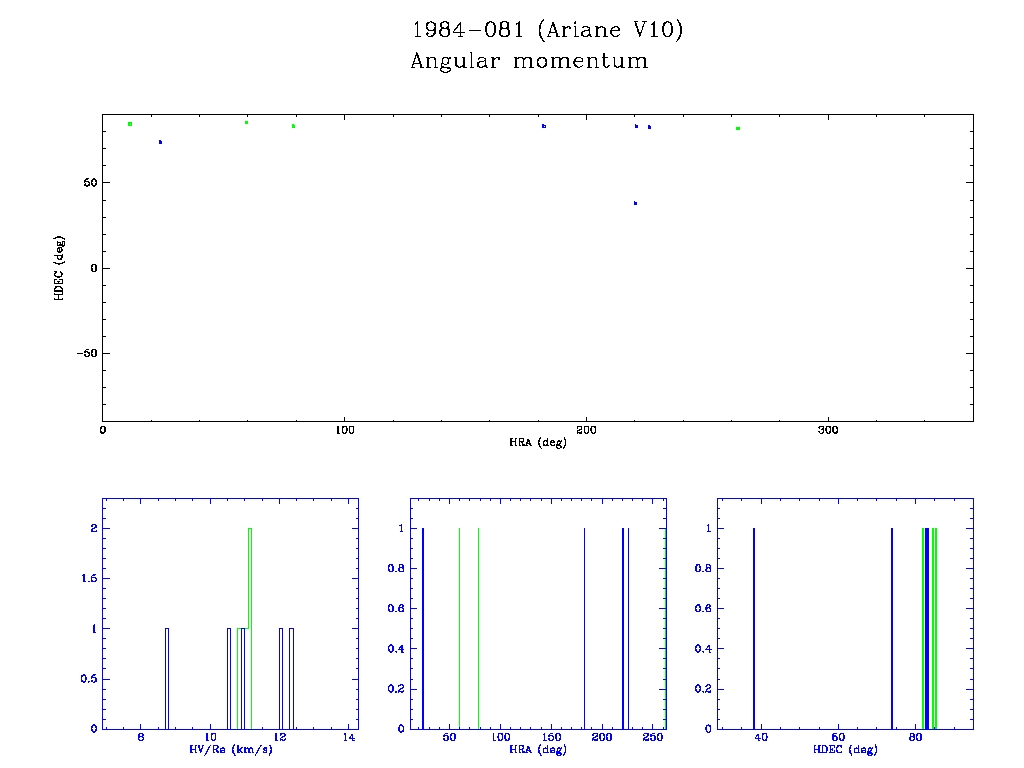The height and width of the screenshot is (768, 1024).
Task: Click the "Angular momentum" subtitle
Action: tap(529, 62)
